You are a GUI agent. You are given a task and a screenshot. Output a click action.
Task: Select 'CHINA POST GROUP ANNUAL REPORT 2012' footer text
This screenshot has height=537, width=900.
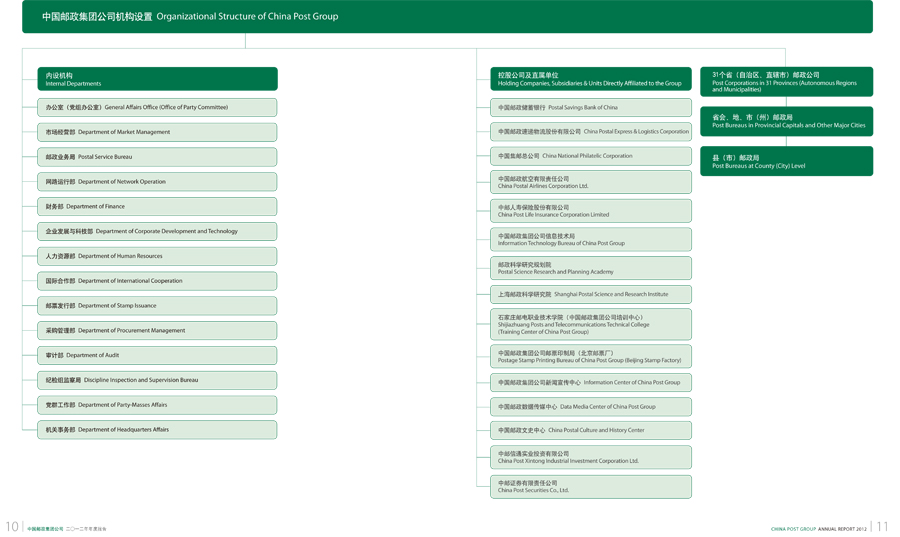click(818, 529)
